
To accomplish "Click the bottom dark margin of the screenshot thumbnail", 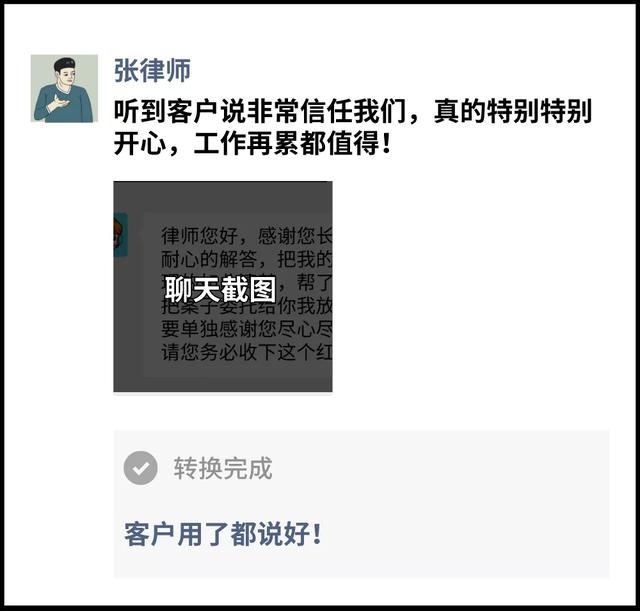I will pos(223,384).
